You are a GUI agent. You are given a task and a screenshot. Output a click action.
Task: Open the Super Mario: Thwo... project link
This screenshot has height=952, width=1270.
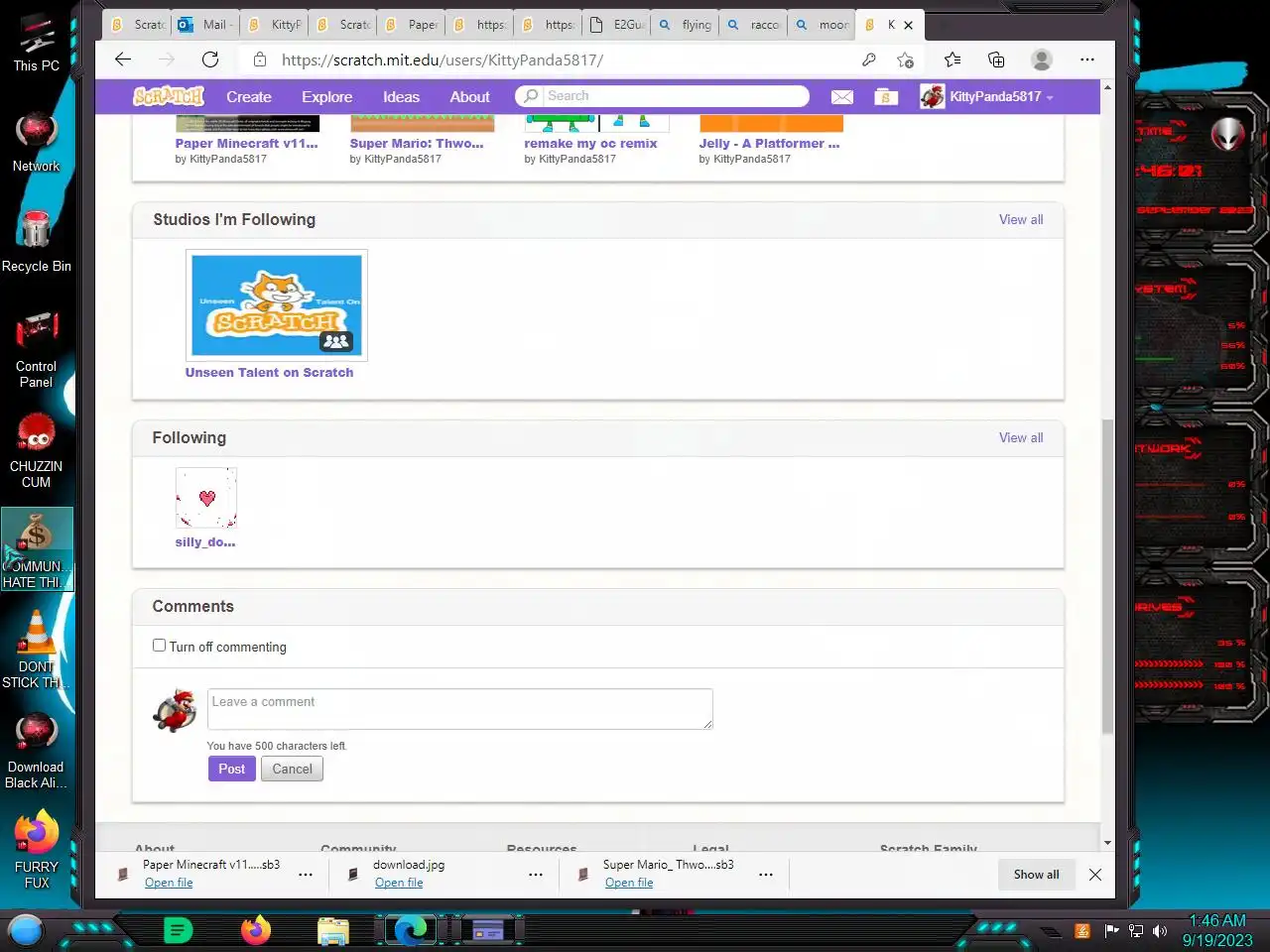pyautogui.click(x=417, y=143)
